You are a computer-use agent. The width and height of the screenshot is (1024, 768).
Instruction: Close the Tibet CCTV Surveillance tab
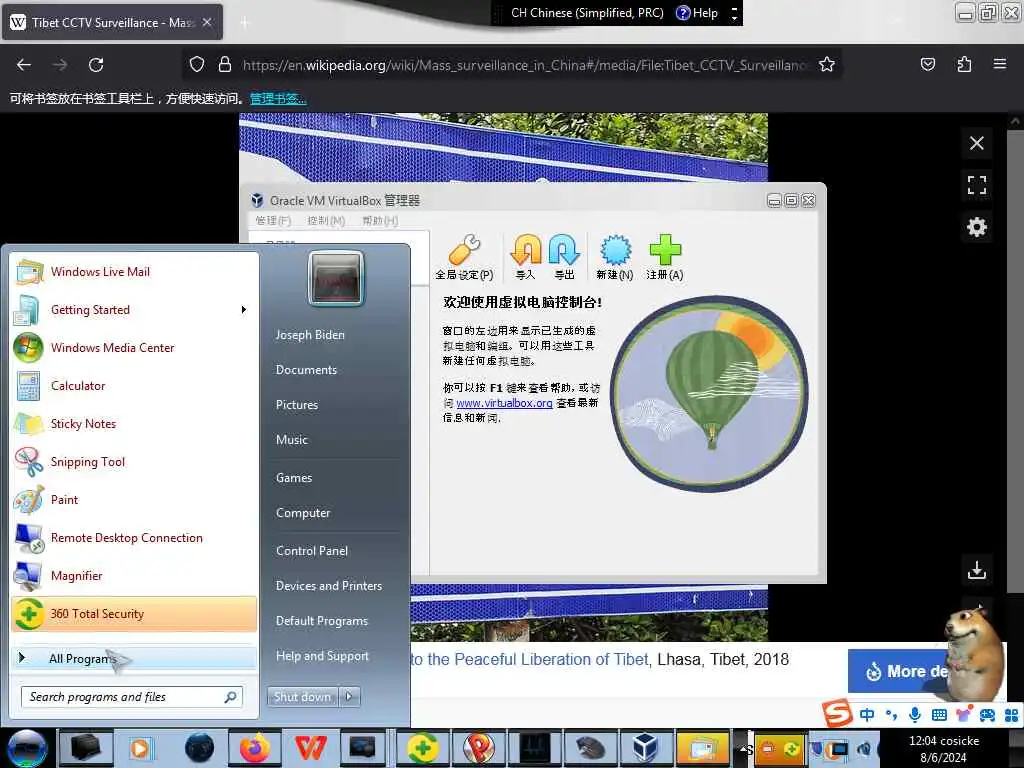click(207, 22)
